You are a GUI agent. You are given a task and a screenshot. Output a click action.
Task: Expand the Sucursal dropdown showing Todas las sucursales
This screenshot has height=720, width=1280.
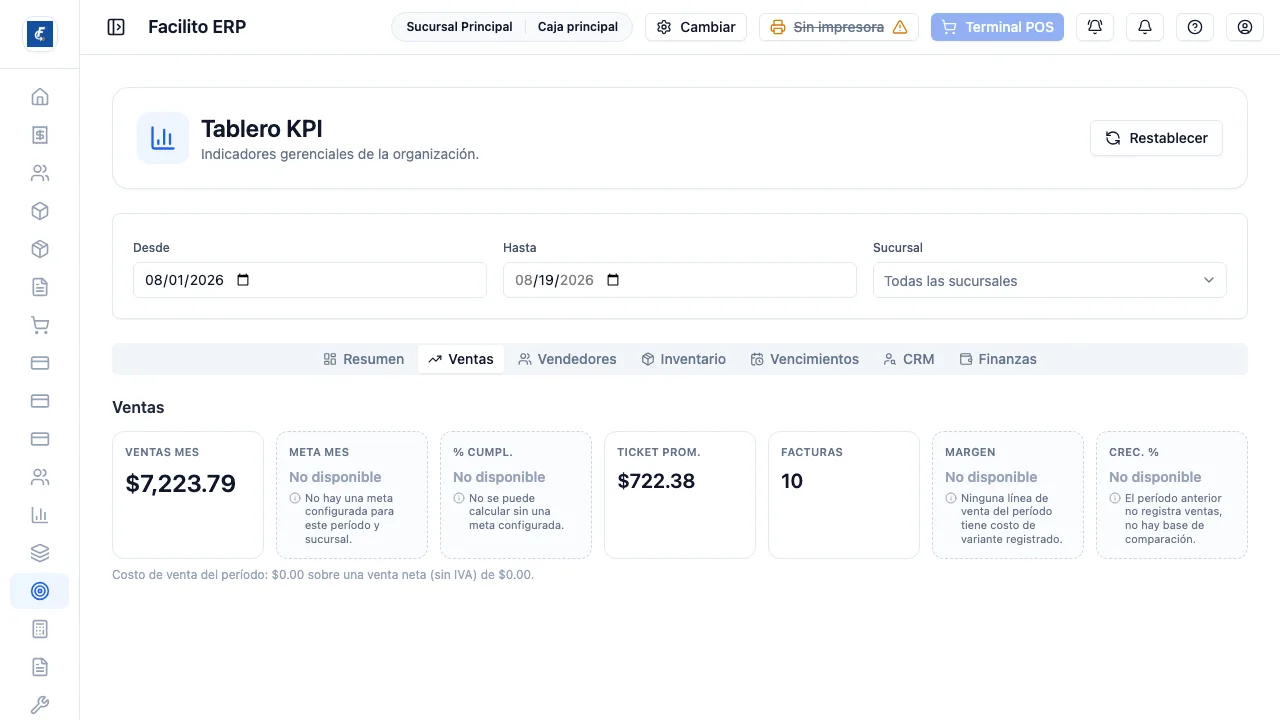point(1050,280)
